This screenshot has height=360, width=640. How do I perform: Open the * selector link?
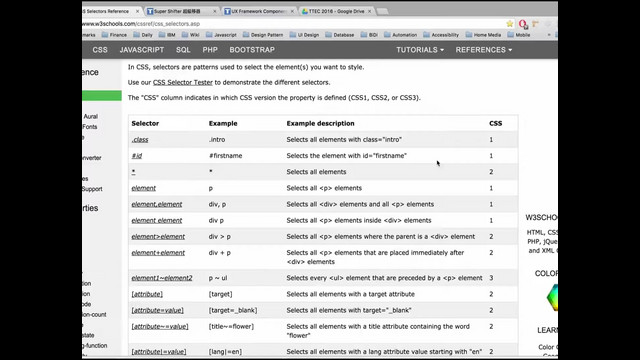[133, 172]
